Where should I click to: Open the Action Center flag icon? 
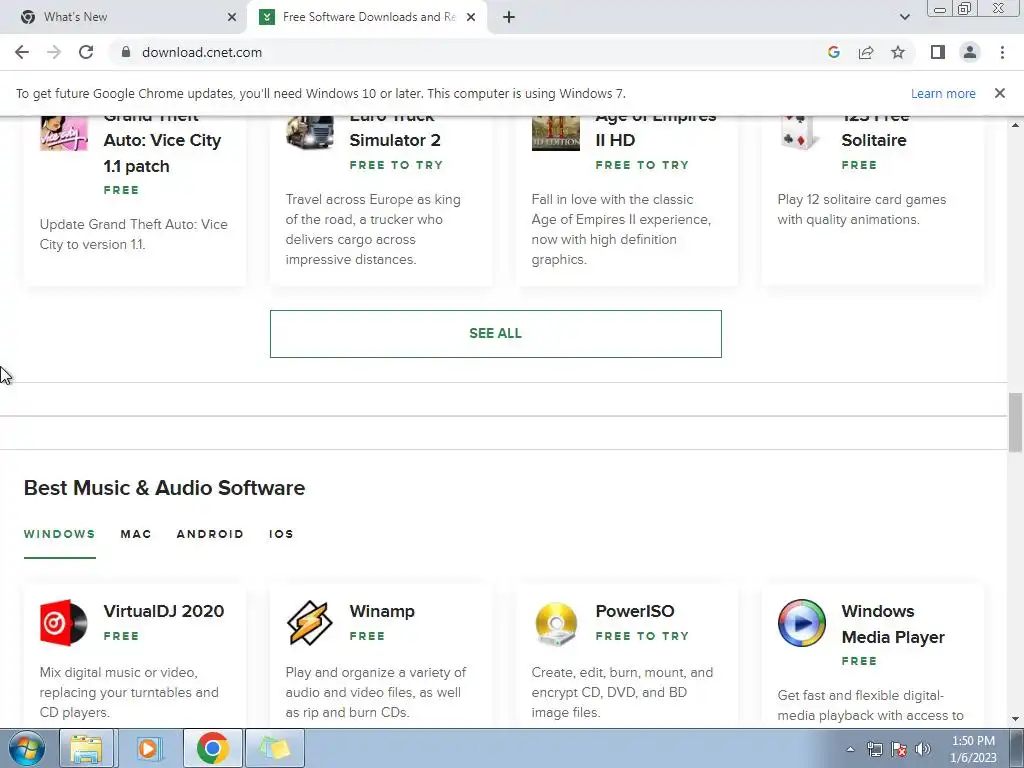(899, 750)
